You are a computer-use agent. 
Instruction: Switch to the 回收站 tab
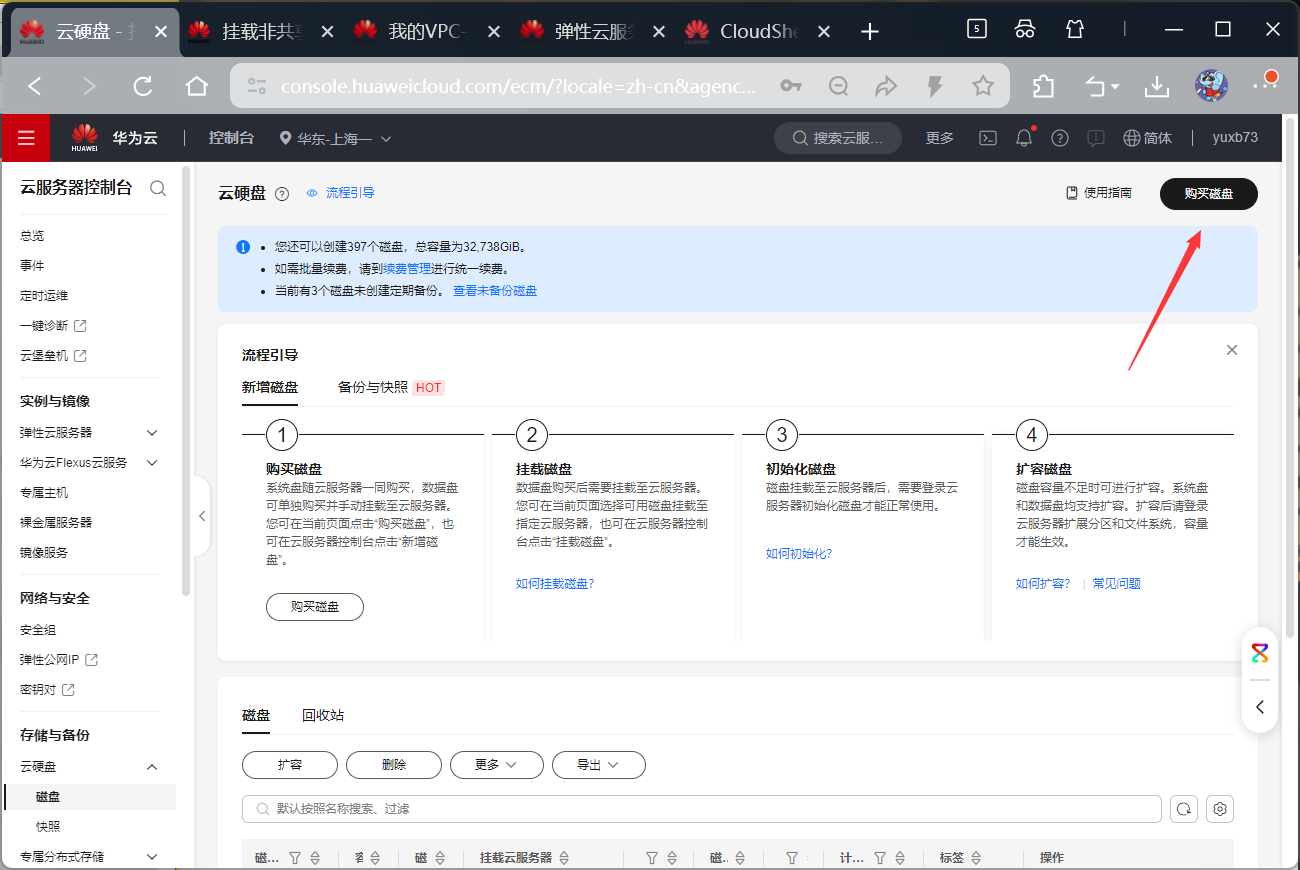click(323, 715)
